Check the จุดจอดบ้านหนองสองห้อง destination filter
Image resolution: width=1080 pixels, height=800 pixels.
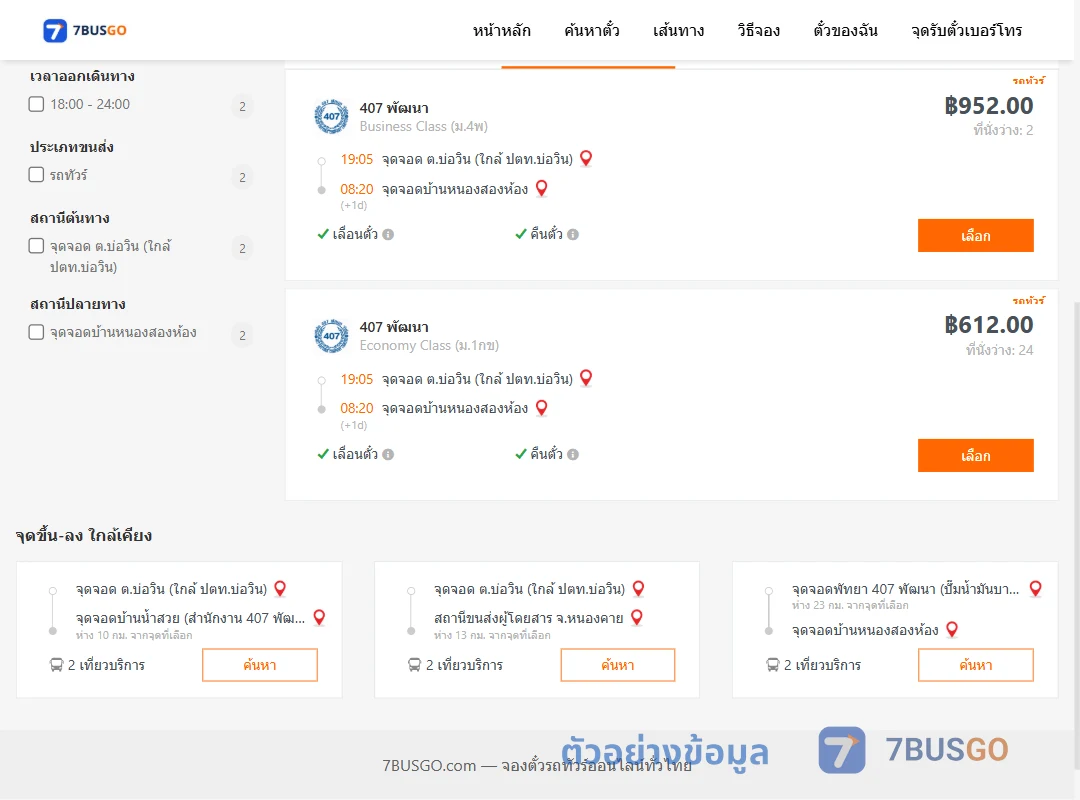37,332
